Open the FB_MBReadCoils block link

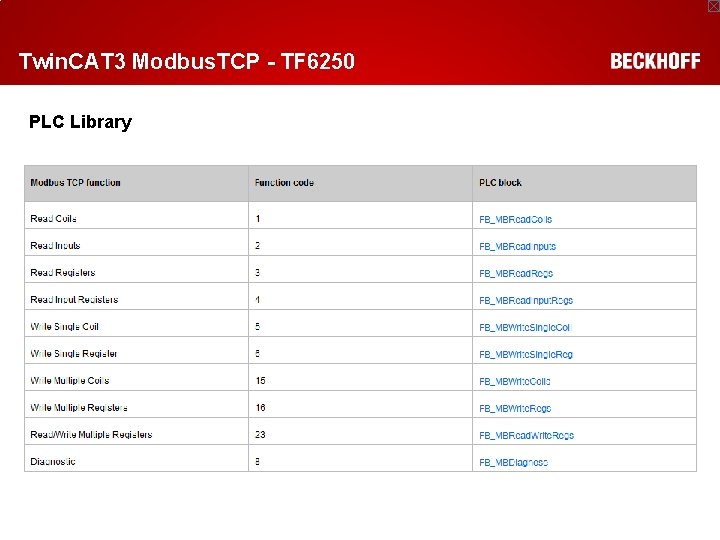pyautogui.click(x=515, y=219)
